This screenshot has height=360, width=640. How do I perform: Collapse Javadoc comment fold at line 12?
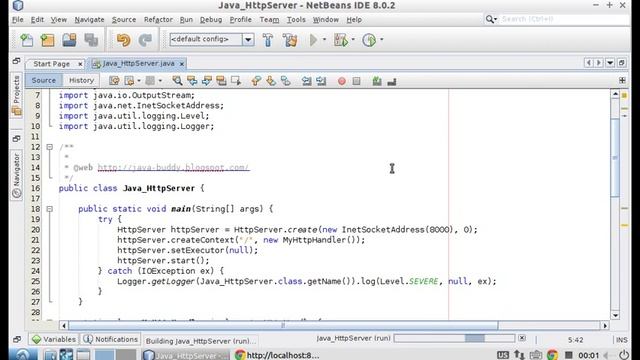49,147
